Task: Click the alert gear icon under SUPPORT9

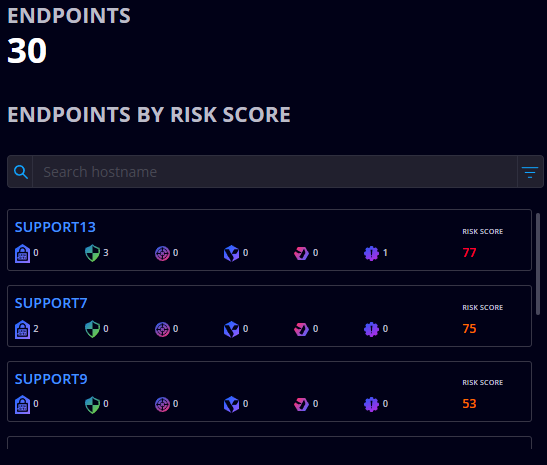Action: tap(372, 405)
